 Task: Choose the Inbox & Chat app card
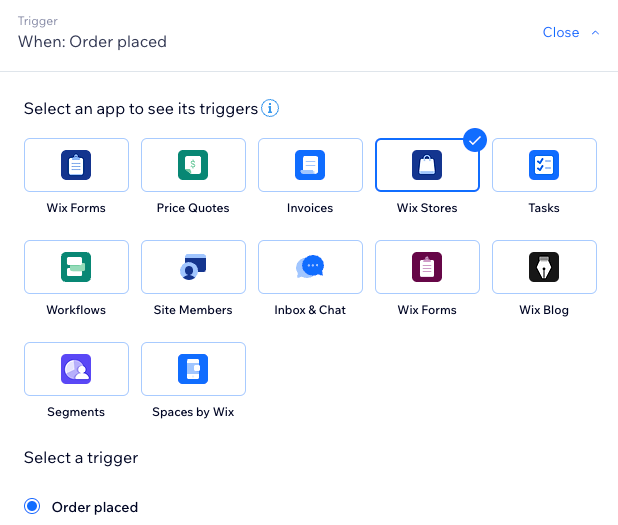pos(311,267)
